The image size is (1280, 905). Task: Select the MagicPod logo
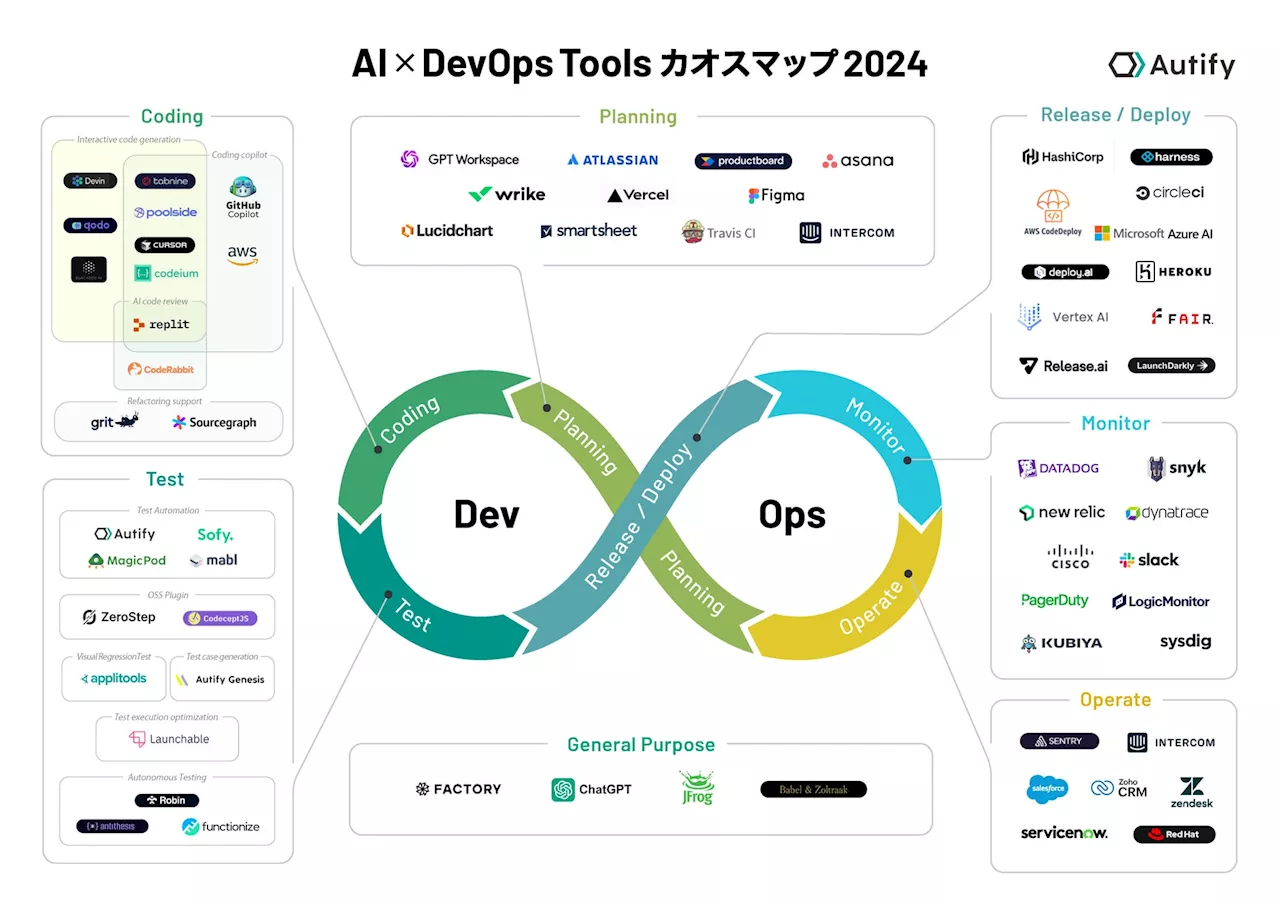click(127, 560)
